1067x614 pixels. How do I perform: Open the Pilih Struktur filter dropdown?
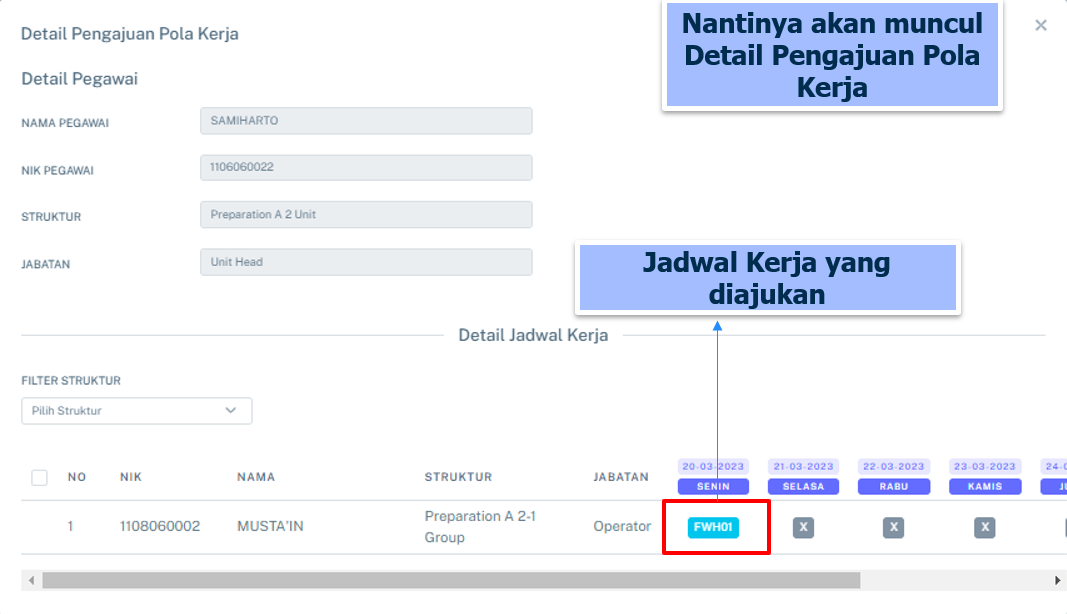pyautogui.click(x=136, y=411)
